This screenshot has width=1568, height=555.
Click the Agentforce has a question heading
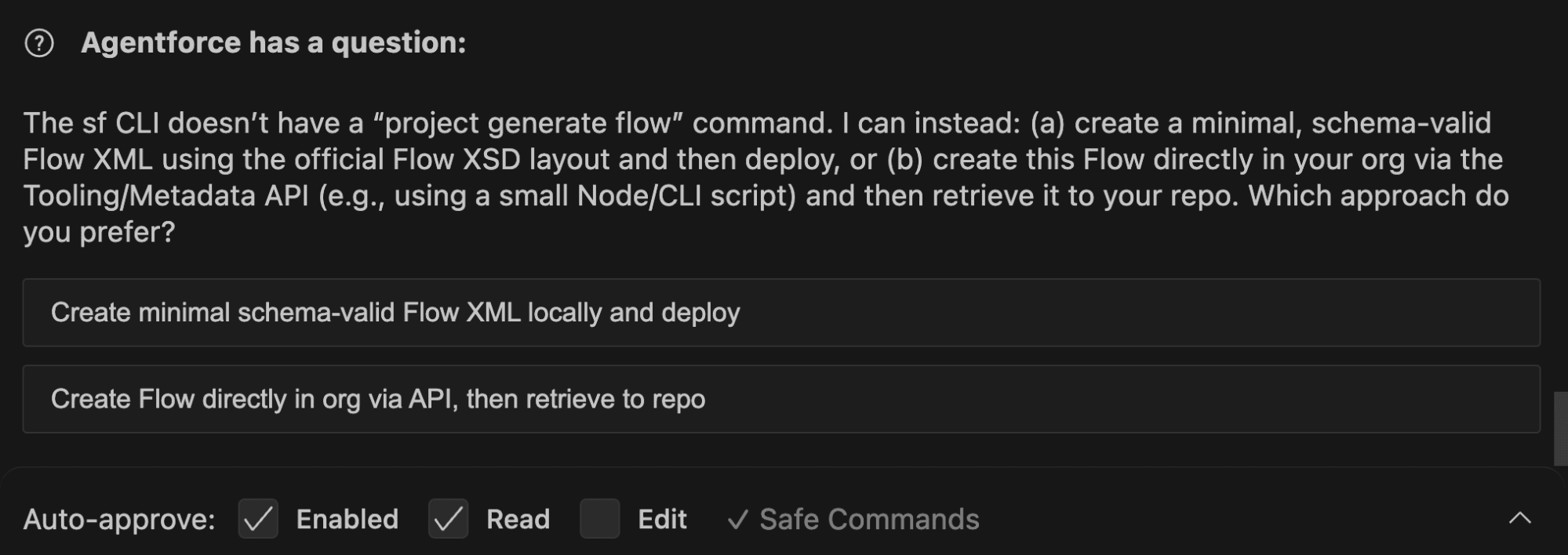click(273, 43)
